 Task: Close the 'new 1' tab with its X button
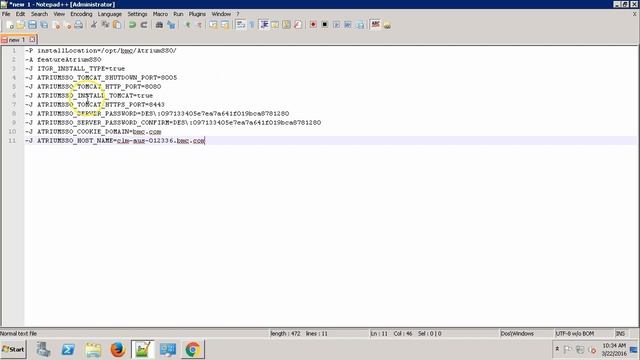(32, 40)
